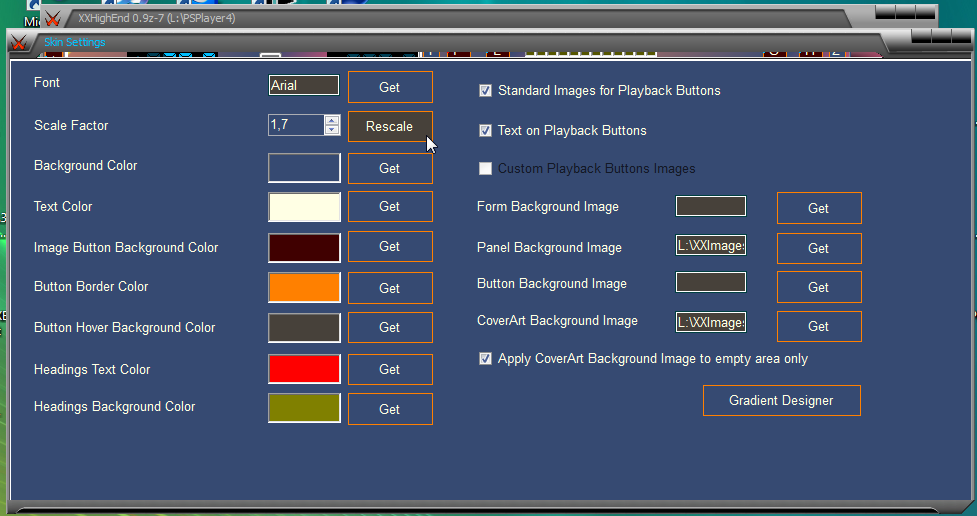Click the Rescale button
Viewport: 977px width, 516px height.
(390, 127)
